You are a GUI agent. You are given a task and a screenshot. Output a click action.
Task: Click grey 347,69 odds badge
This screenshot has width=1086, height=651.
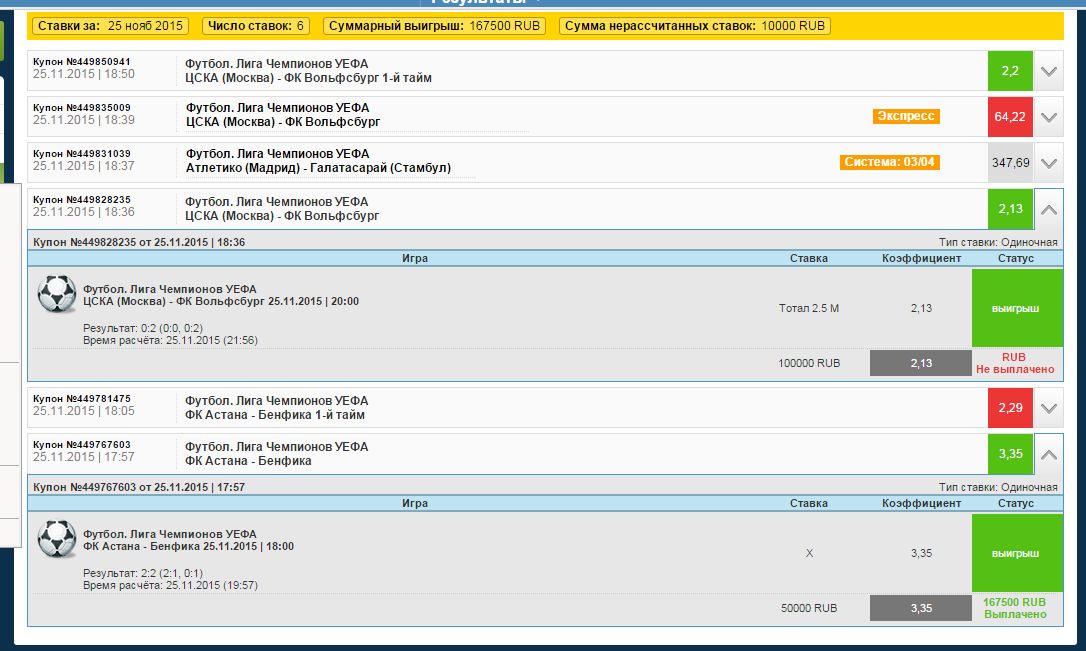[1010, 163]
